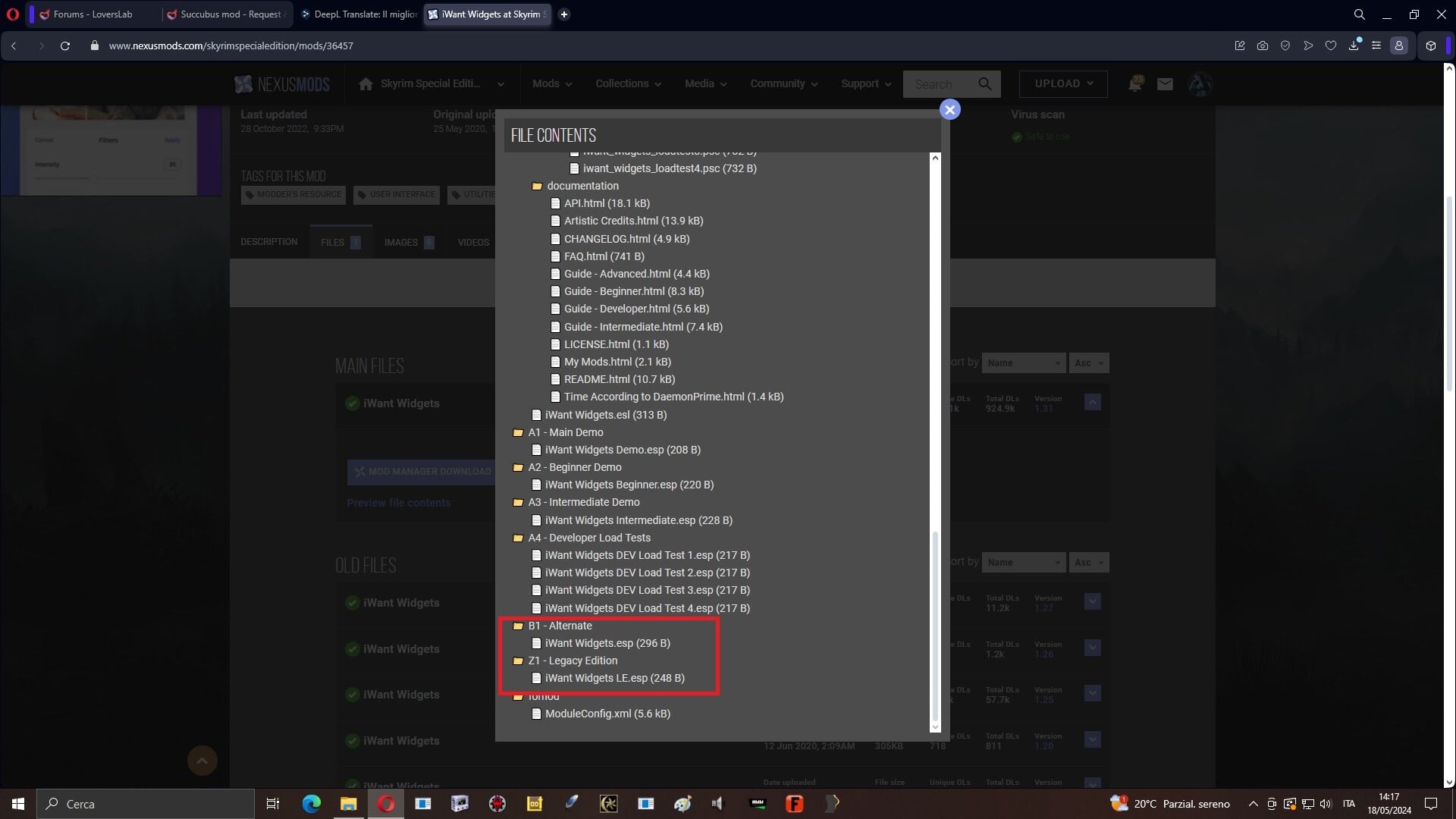1456x819 pixels.
Task: Close the File Contents popup
Action: click(949, 109)
